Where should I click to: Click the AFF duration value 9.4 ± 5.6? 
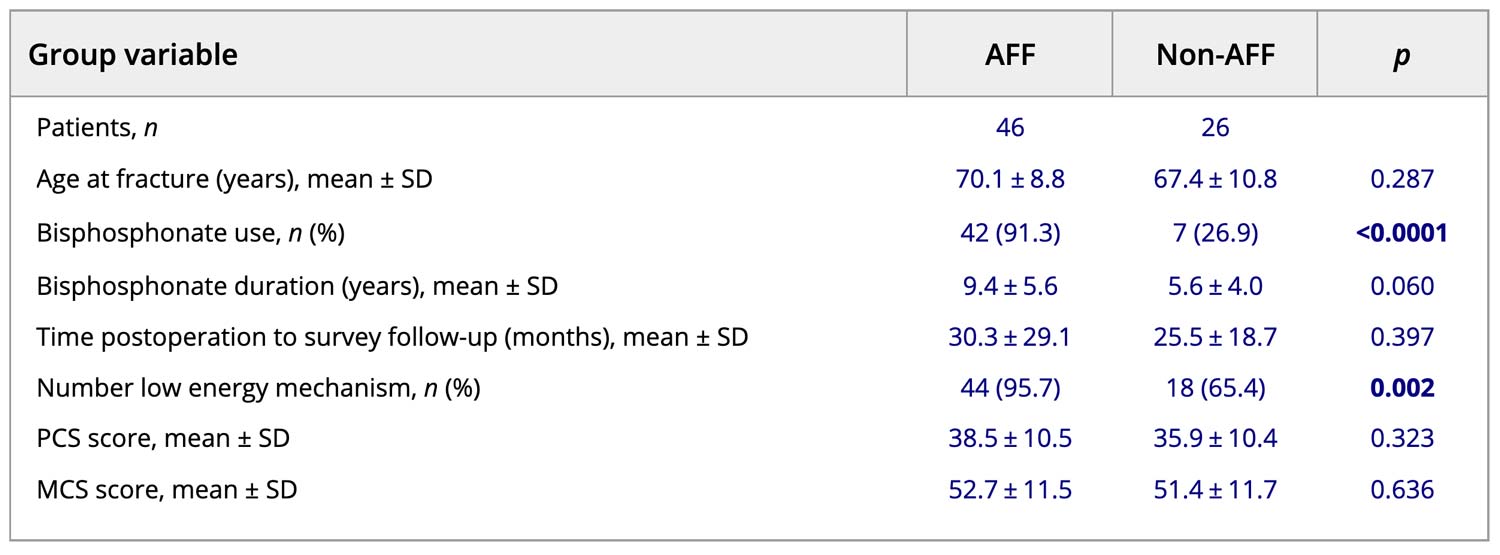click(1009, 286)
